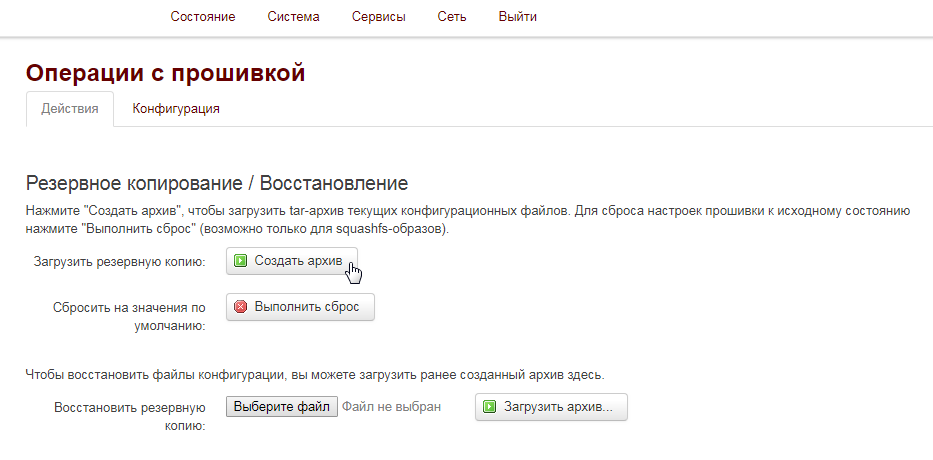
Task: Click the Восстановить резервную копию label
Action: point(130,417)
